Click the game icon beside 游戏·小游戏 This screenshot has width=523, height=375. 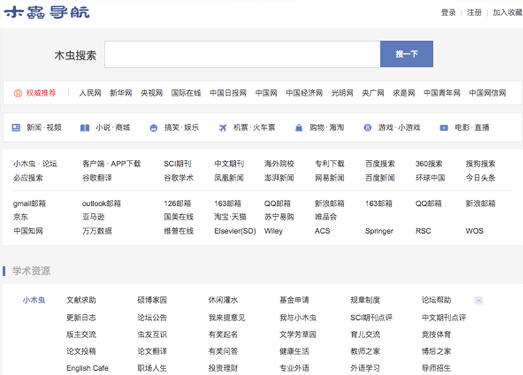pos(367,127)
